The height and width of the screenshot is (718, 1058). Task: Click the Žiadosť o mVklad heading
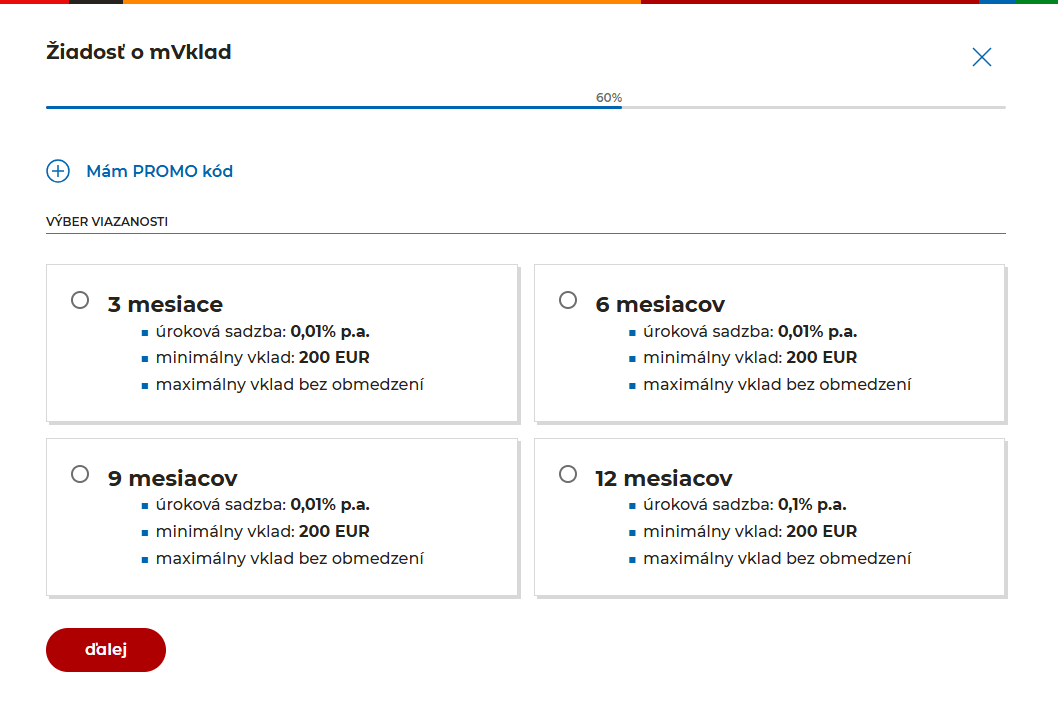[139, 52]
